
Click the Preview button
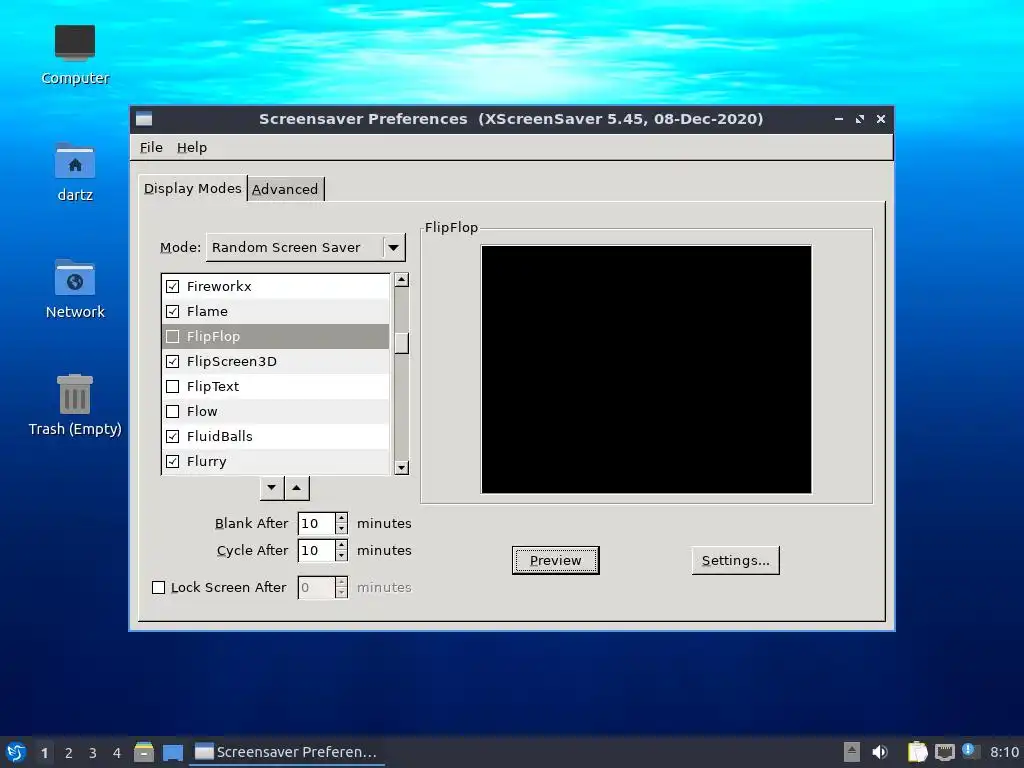[x=556, y=560]
